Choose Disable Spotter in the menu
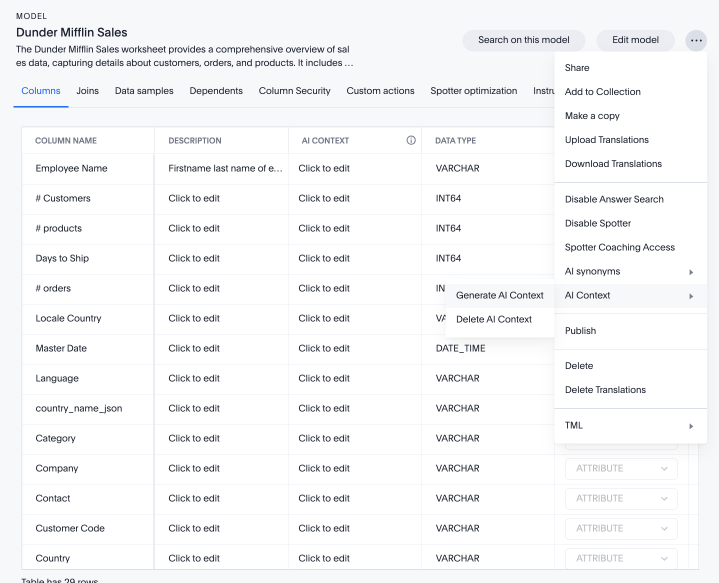The height and width of the screenshot is (583, 719). pos(598,224)
